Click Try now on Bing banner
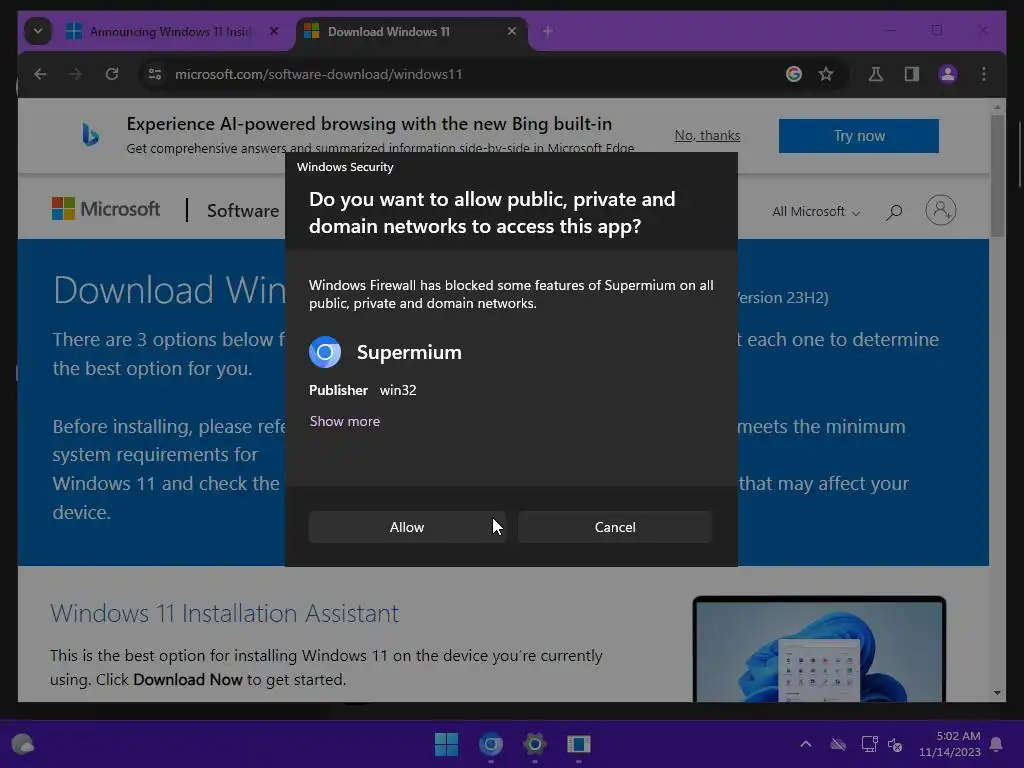The height and width of the screenshot is (768, 1024). (859, 136)
